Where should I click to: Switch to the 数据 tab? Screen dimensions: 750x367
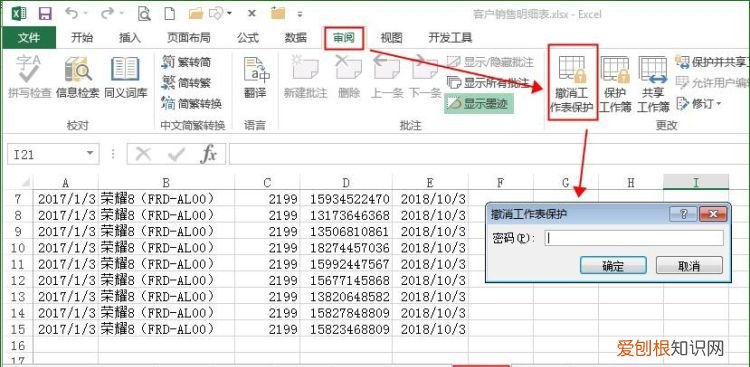click(296, 37)
